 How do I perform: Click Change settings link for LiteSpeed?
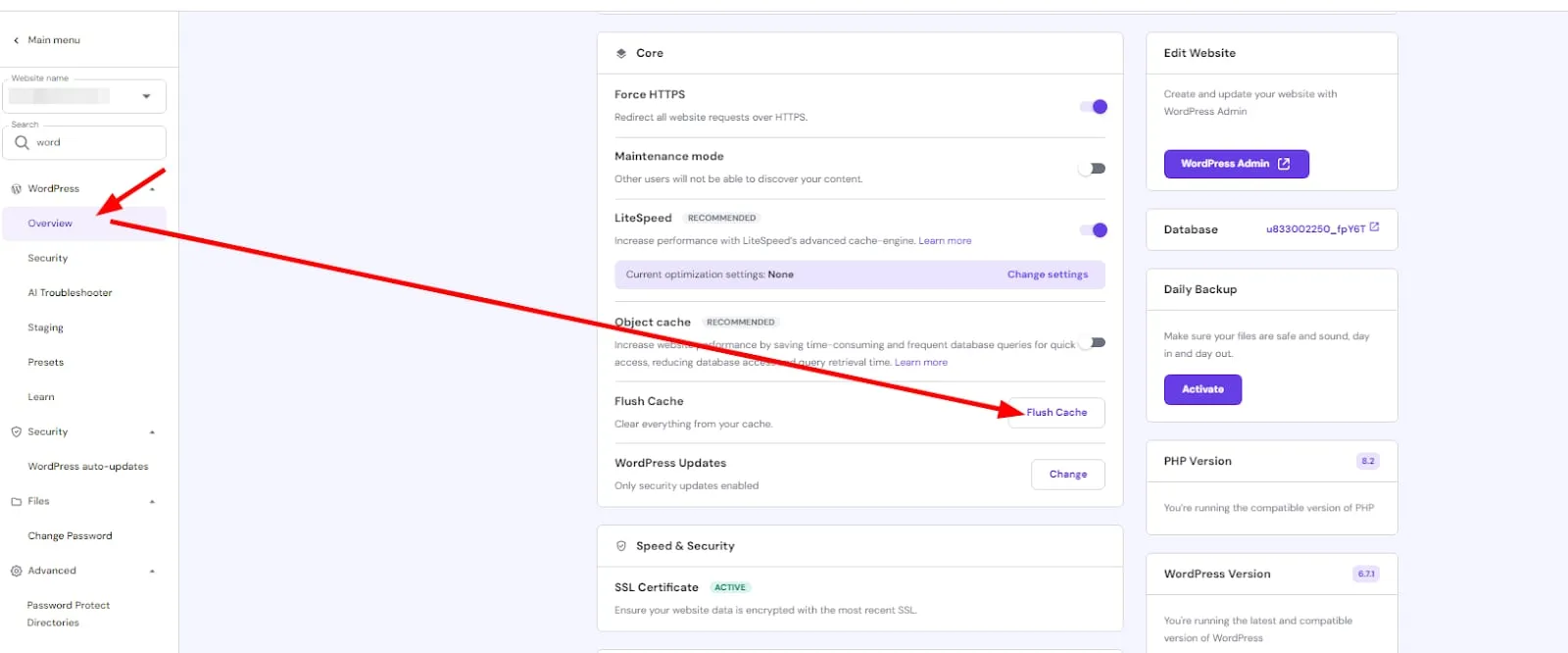pos(1048,275)
